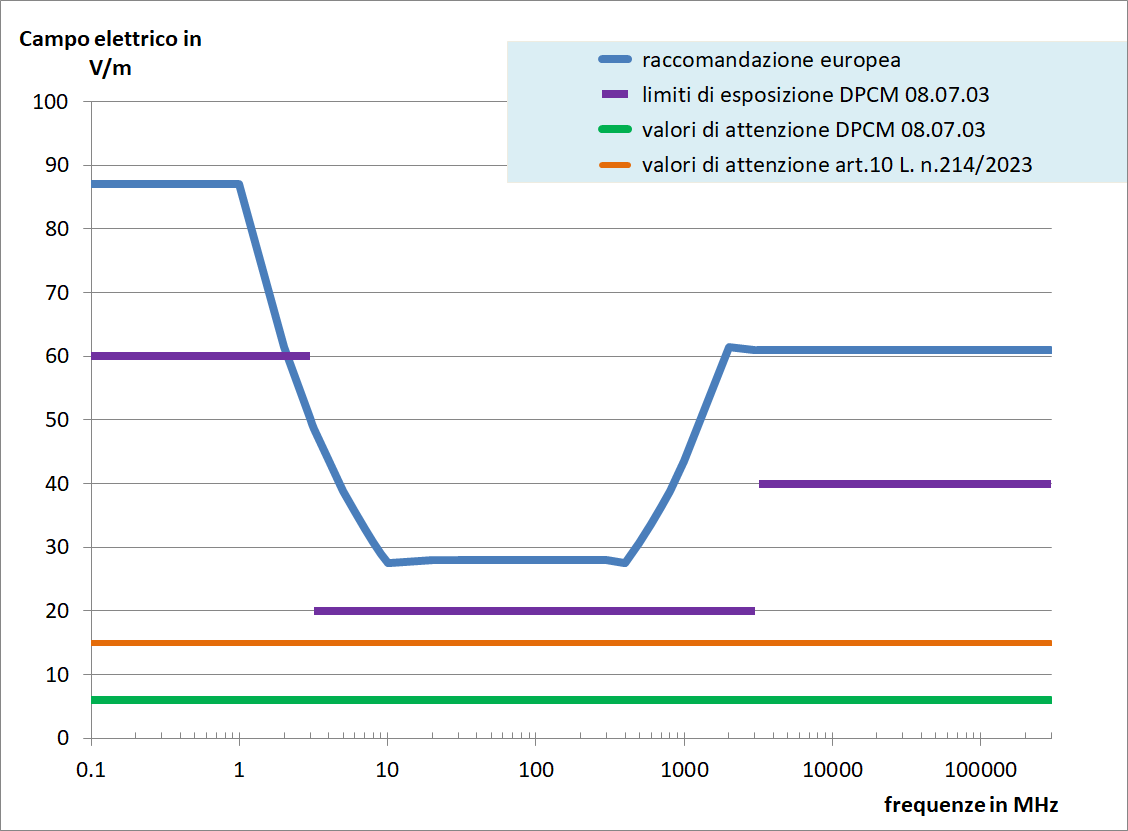Viewport: 1128px width, 831px height.
Task: Click the purple 20 V/m middle segment
Action: tap(535, 611)
